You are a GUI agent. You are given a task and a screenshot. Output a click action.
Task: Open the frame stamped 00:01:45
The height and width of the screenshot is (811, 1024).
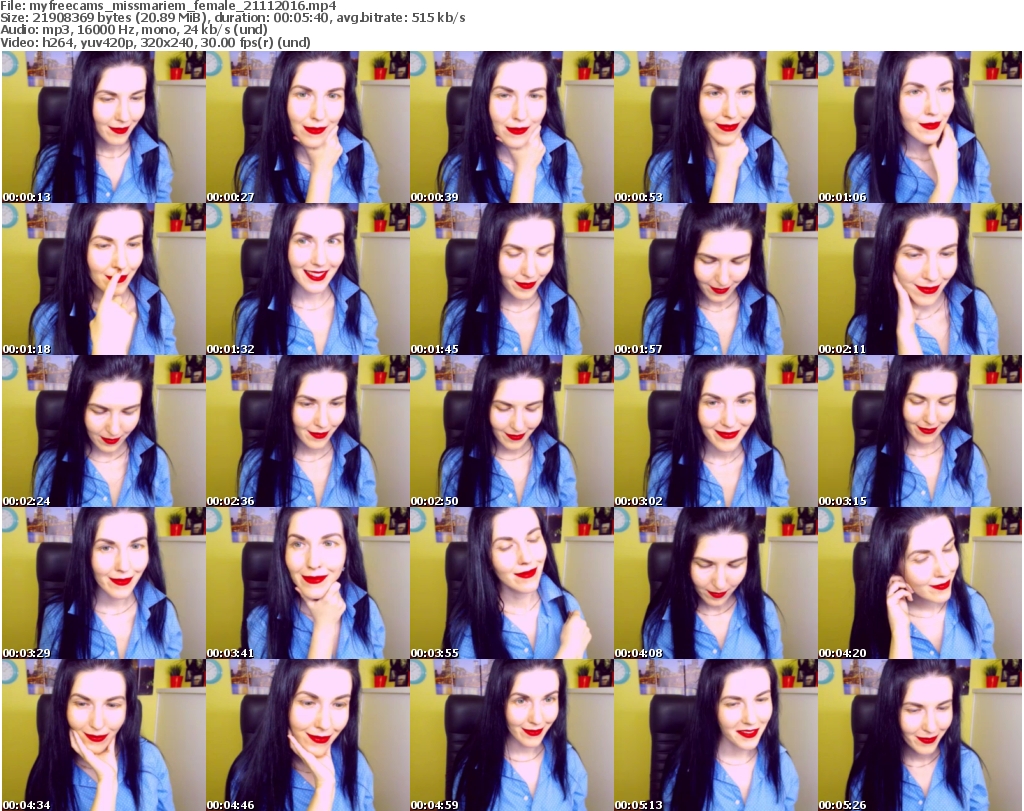point(511,279)
